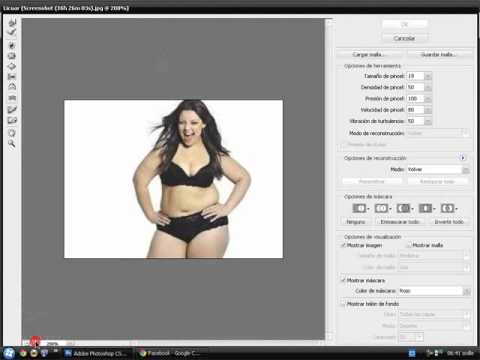The width and height of the screenshot is (480, 360).
Task: Click the Intersect with Selection mask icon
Action: (x=426, y=208)
